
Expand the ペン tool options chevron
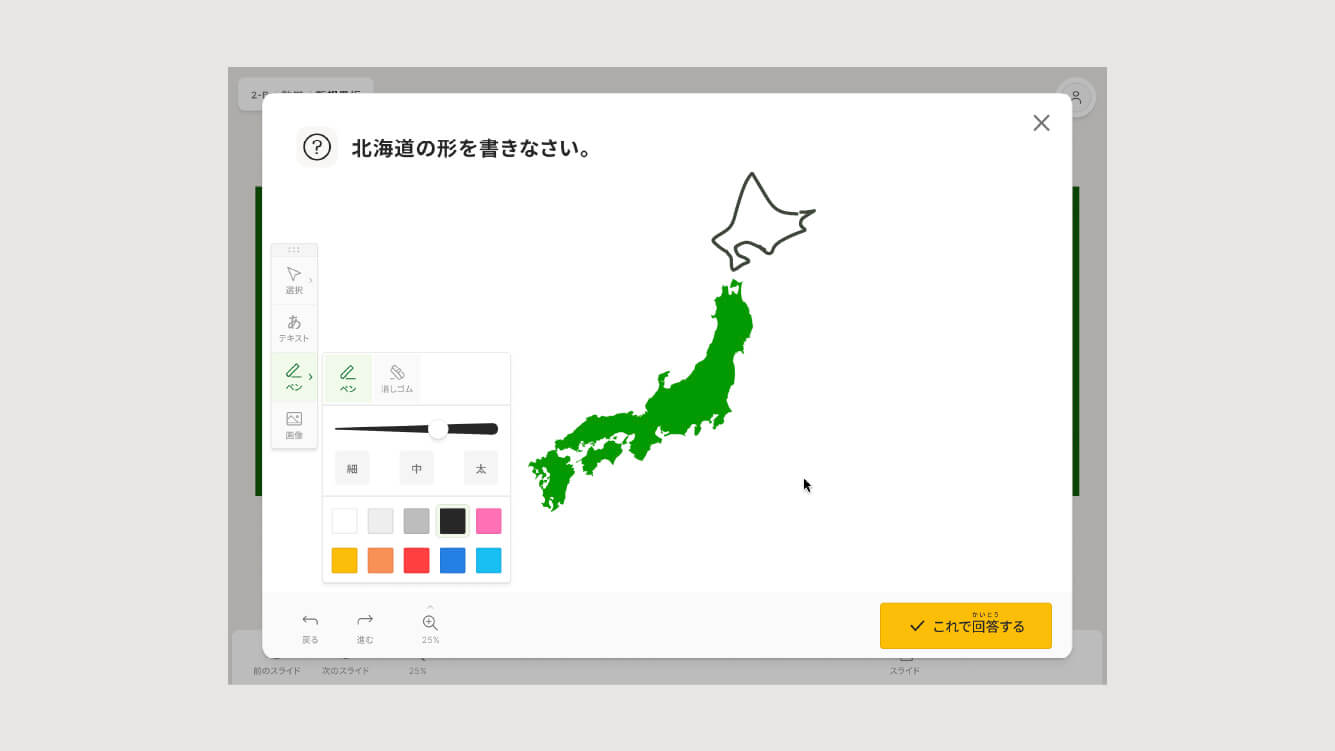coord(311,377)
